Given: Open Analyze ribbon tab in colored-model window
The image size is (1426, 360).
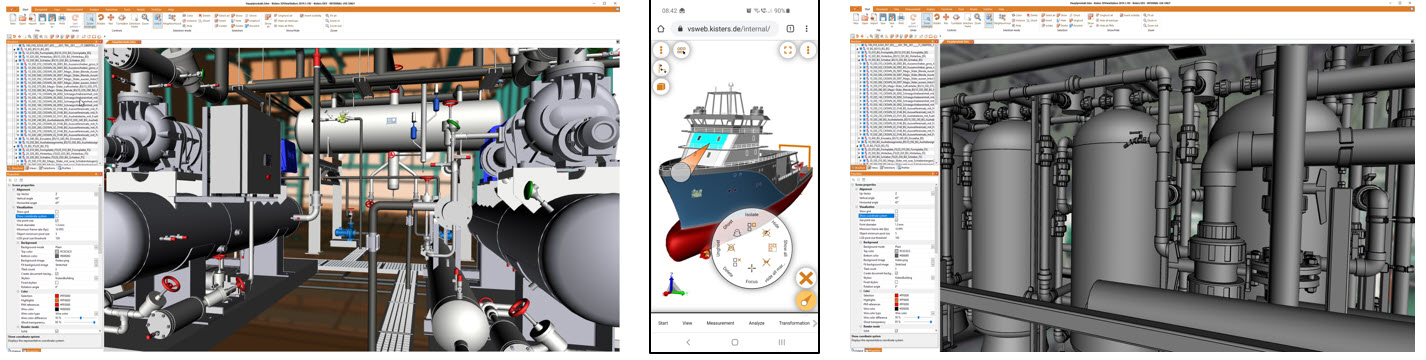Looking at the screenshot, I should coord(94,9).
